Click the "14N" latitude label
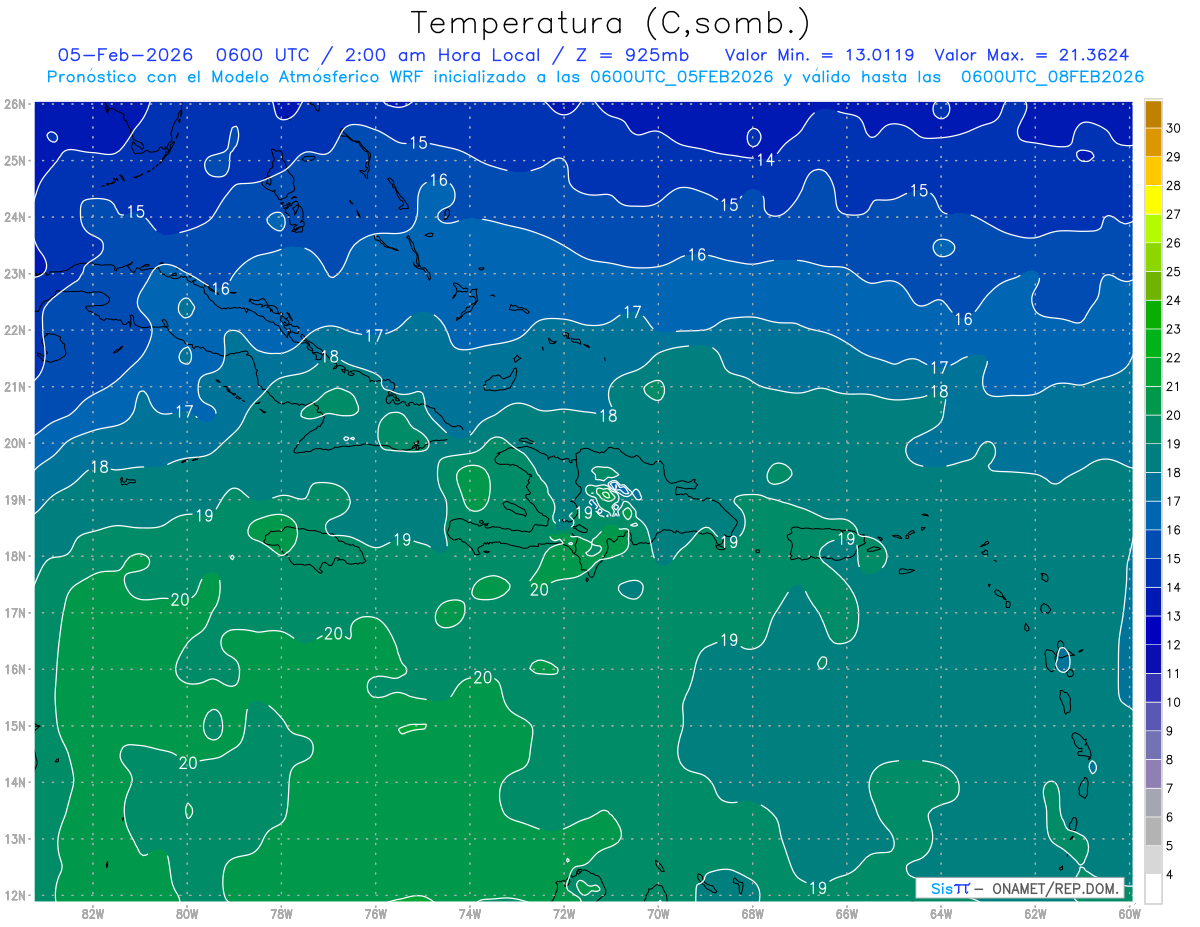Image resolution: width=1200 pixels, height=927 pixels. pyautogui.click(x=15, y=782)
